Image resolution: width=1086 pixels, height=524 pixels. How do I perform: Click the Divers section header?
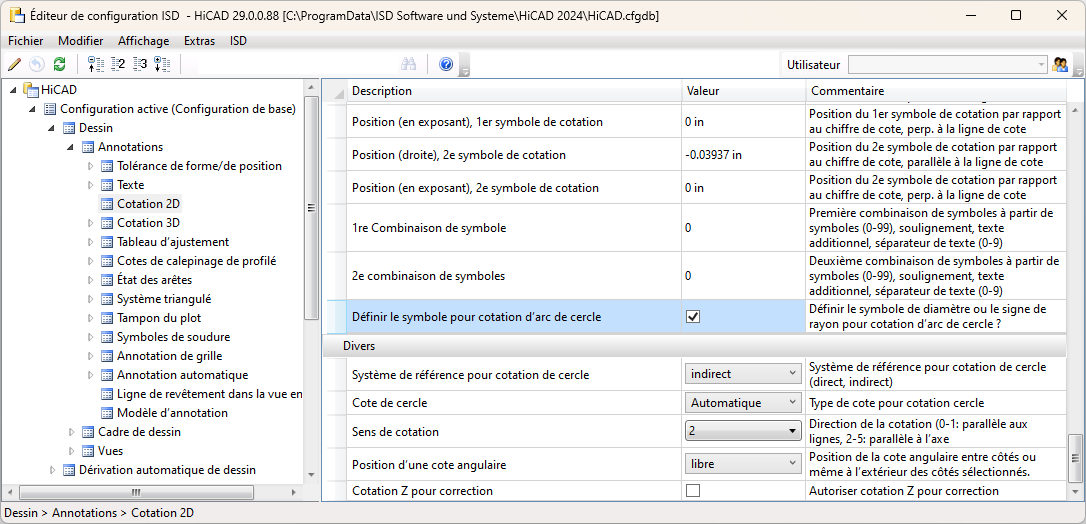(695, 345)
